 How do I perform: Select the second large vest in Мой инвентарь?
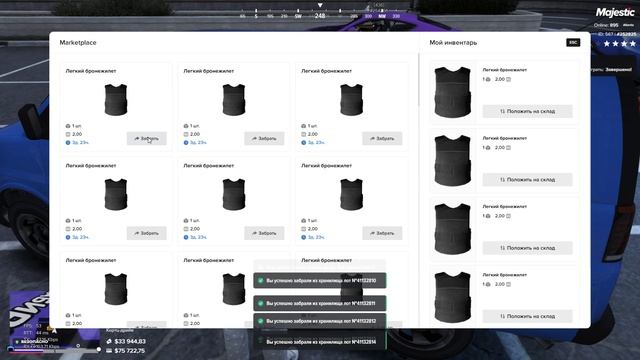[452, 160]
